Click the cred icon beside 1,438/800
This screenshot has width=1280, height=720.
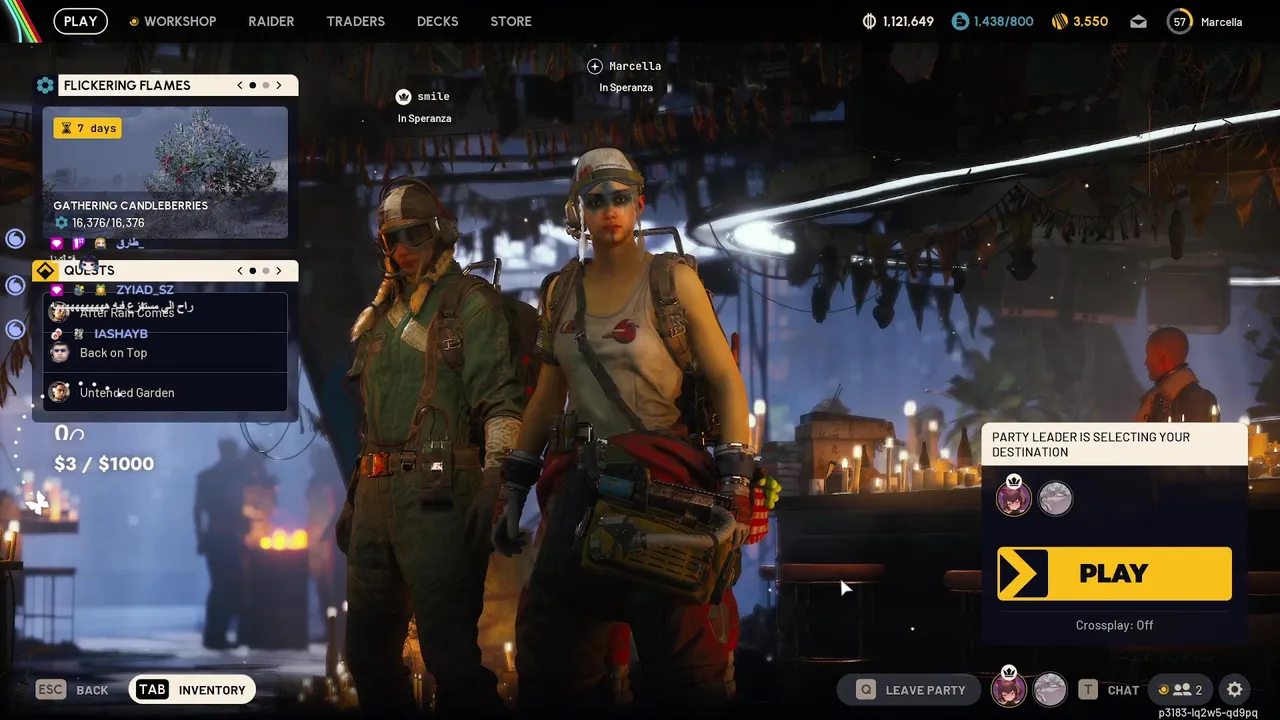point(960,21)
